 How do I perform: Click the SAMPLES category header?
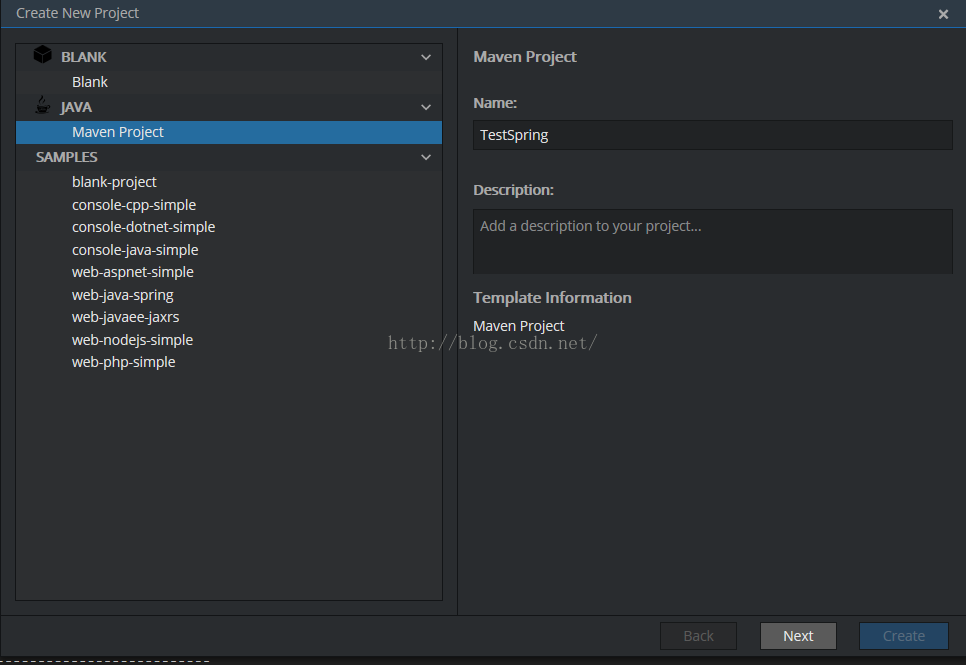[x=229, y=157]
